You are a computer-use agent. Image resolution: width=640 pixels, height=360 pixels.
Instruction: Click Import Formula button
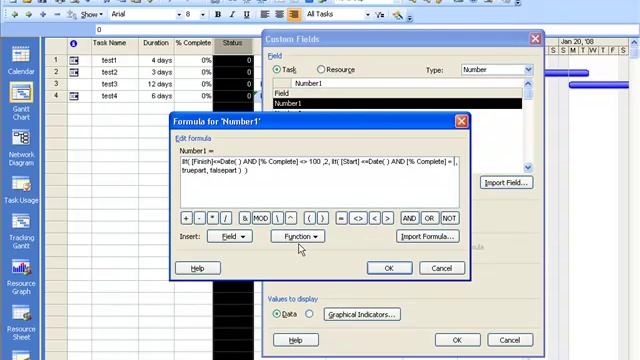pyautogui.click(x=428, y=236)
